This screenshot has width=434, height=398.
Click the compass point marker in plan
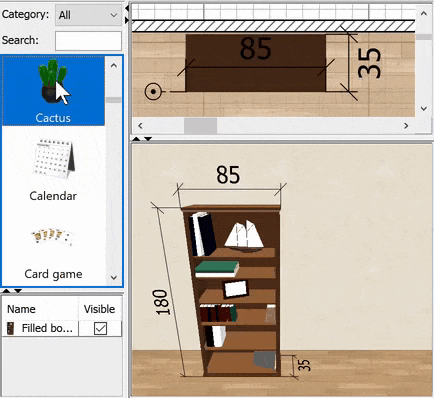click(153, 91)
